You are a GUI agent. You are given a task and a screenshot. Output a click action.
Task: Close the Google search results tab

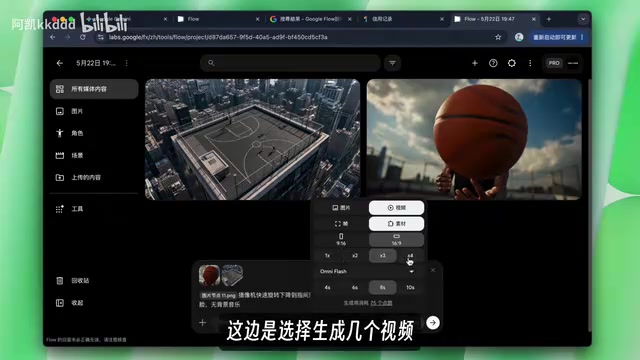click(x=349, y=19)
